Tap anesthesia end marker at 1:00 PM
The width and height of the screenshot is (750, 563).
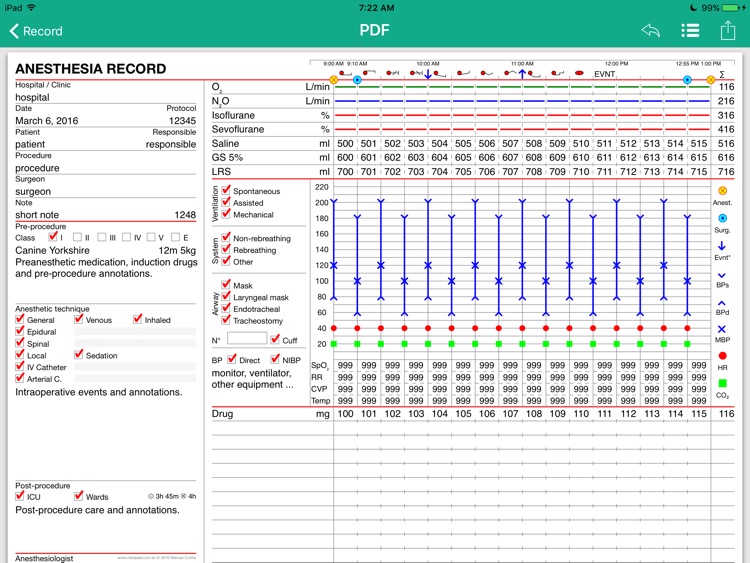pos(711,79)
